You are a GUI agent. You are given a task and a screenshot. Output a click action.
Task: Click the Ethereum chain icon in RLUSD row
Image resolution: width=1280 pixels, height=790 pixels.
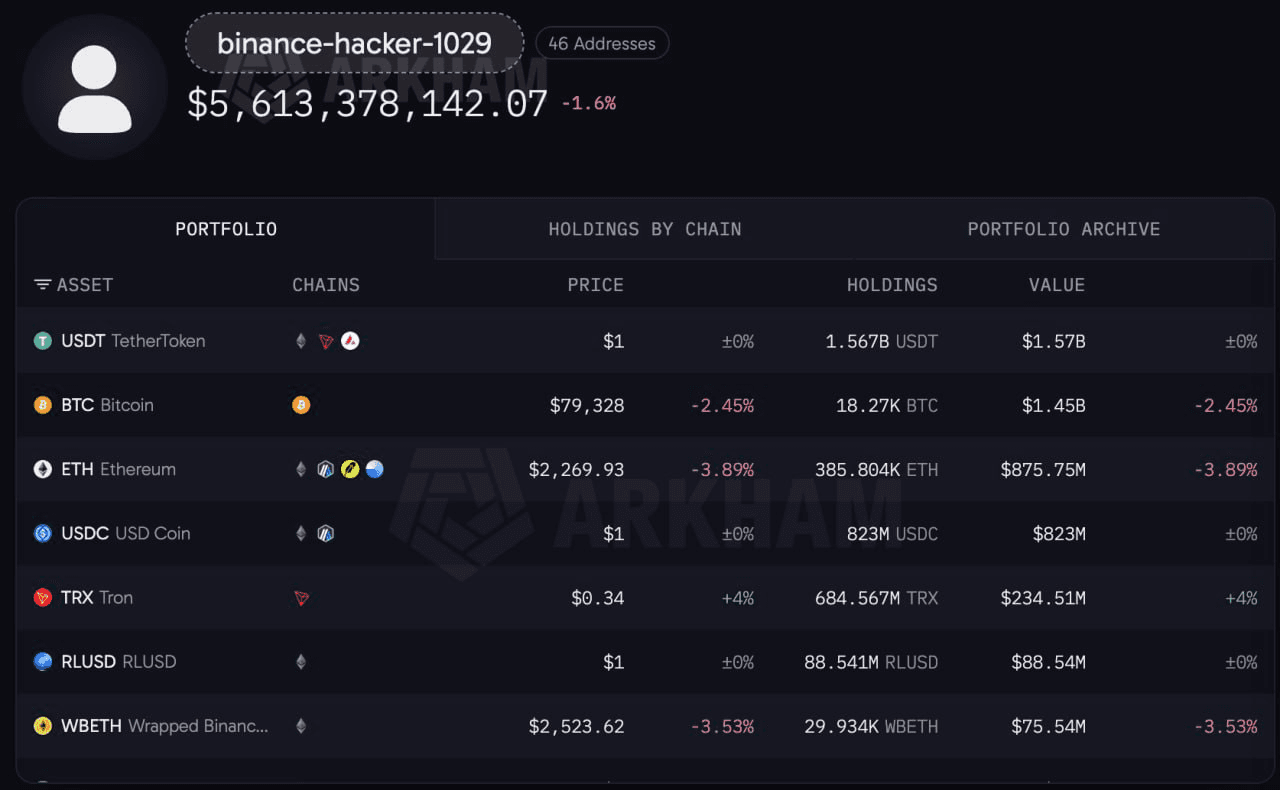tap(301, 661)
